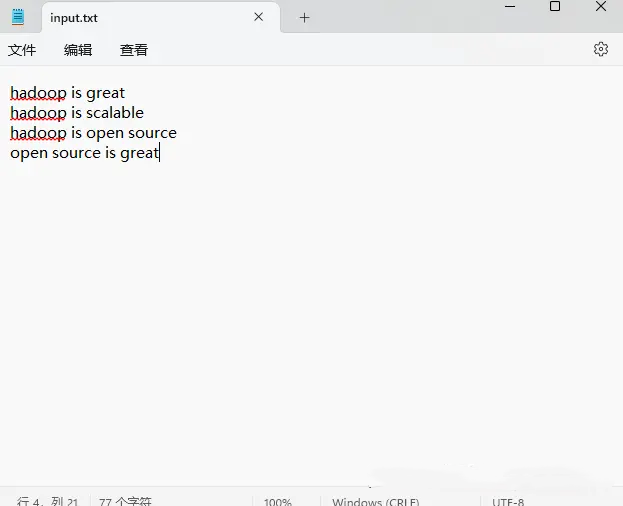Click the line "hadoop is great"
Image resolution: width=623 pixels, height=506 pixels.
[68, 93]
